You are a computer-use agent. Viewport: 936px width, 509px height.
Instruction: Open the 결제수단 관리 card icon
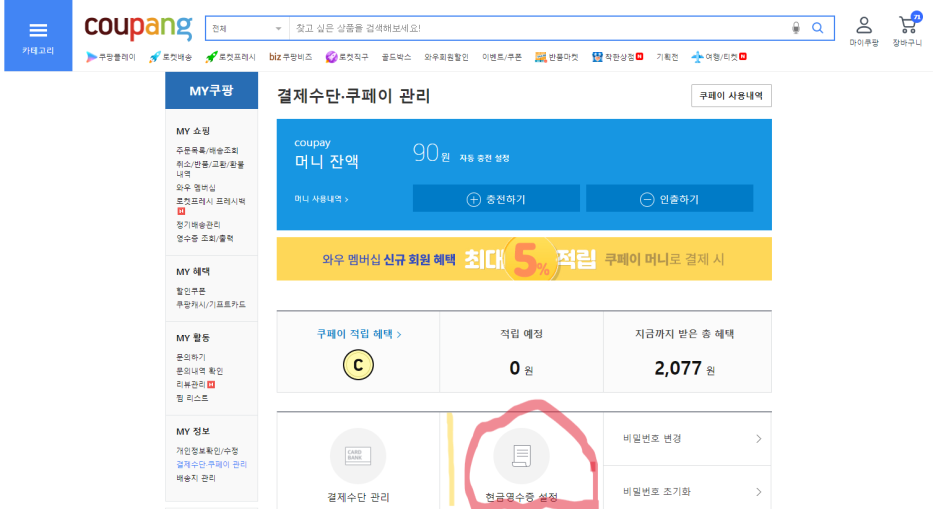[x=358, y=456]
